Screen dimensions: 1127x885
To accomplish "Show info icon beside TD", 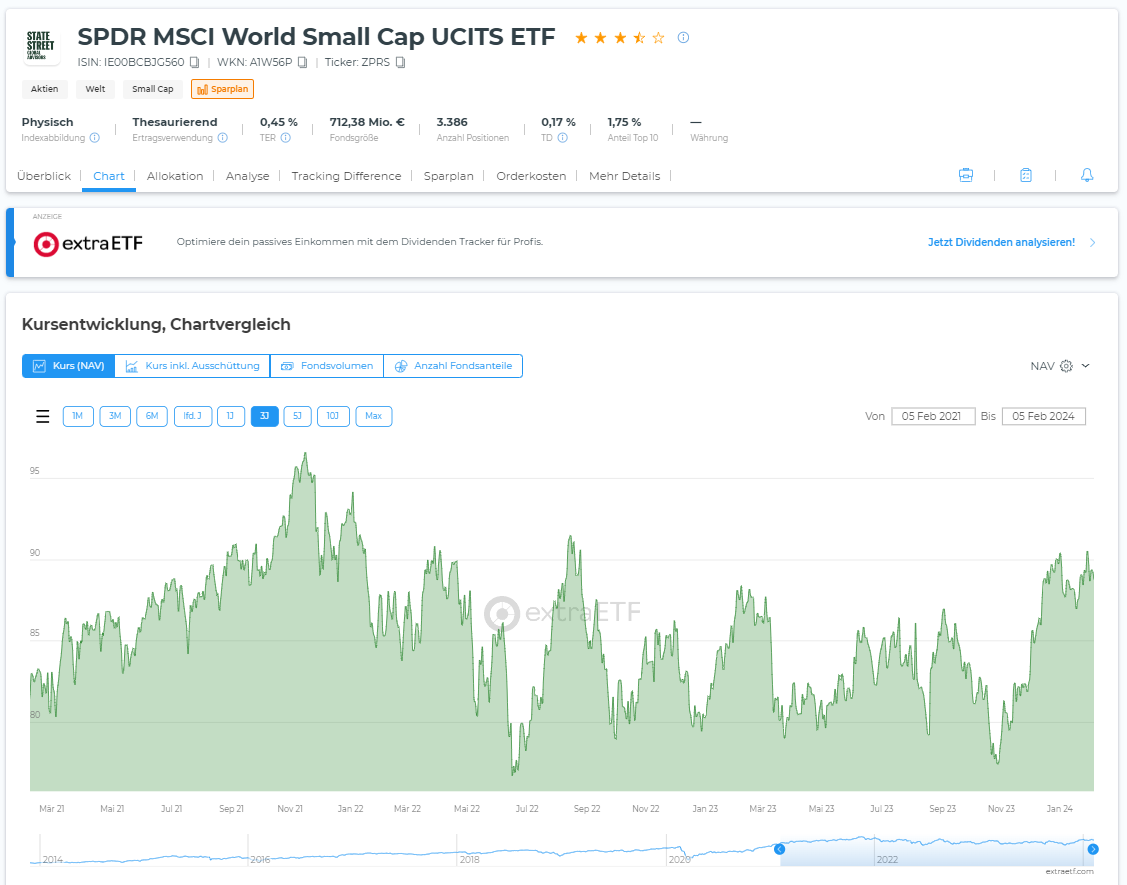I will [563, 138].
